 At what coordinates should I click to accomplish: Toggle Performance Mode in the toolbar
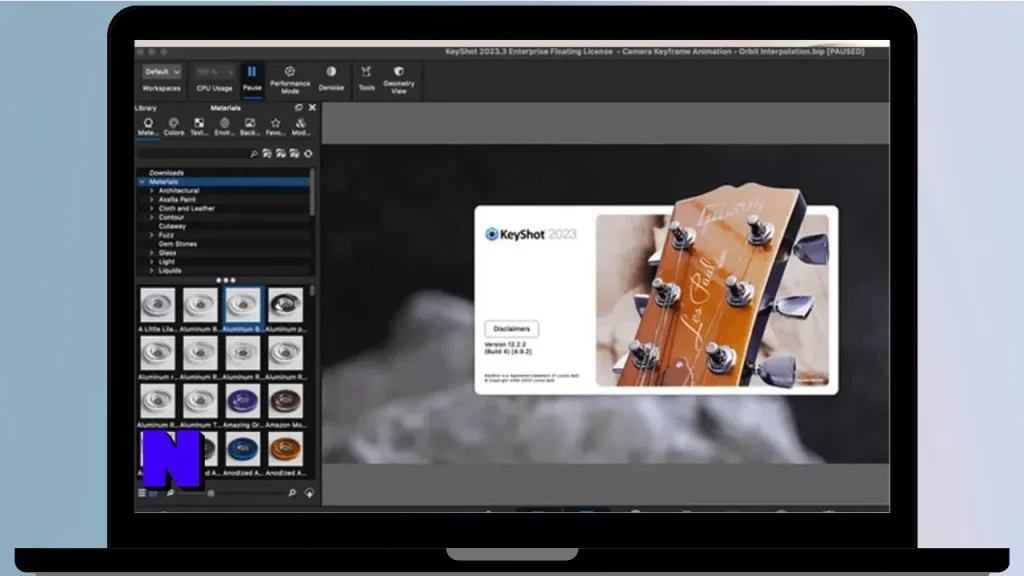point(290,79)
